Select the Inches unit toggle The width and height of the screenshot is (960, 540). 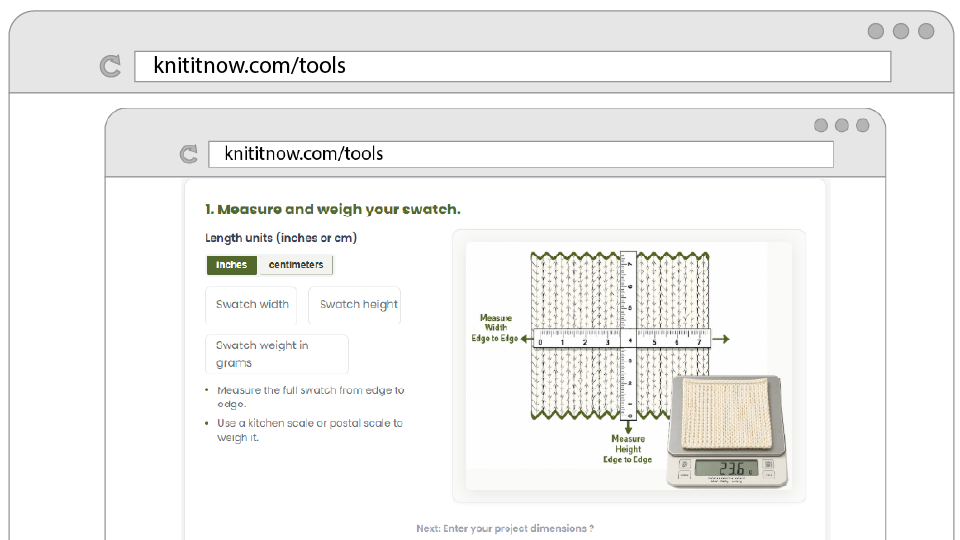231,264
